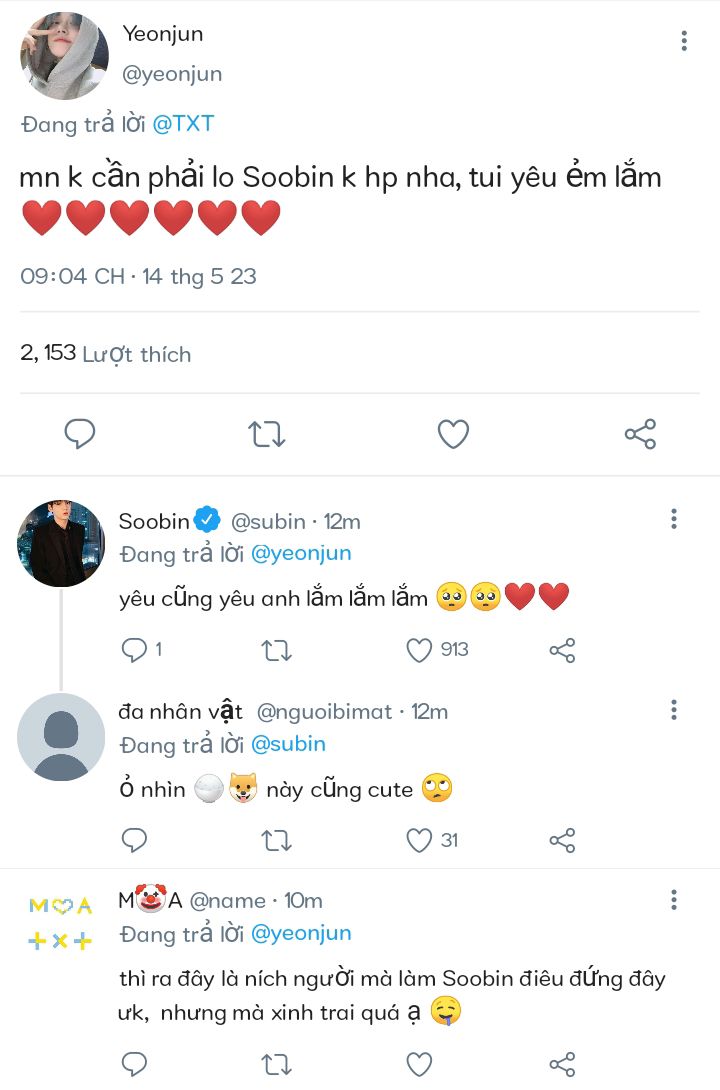Retweet the reply from @name
This screenshot has width=720, height=1090.
[x=276, y=1063]
